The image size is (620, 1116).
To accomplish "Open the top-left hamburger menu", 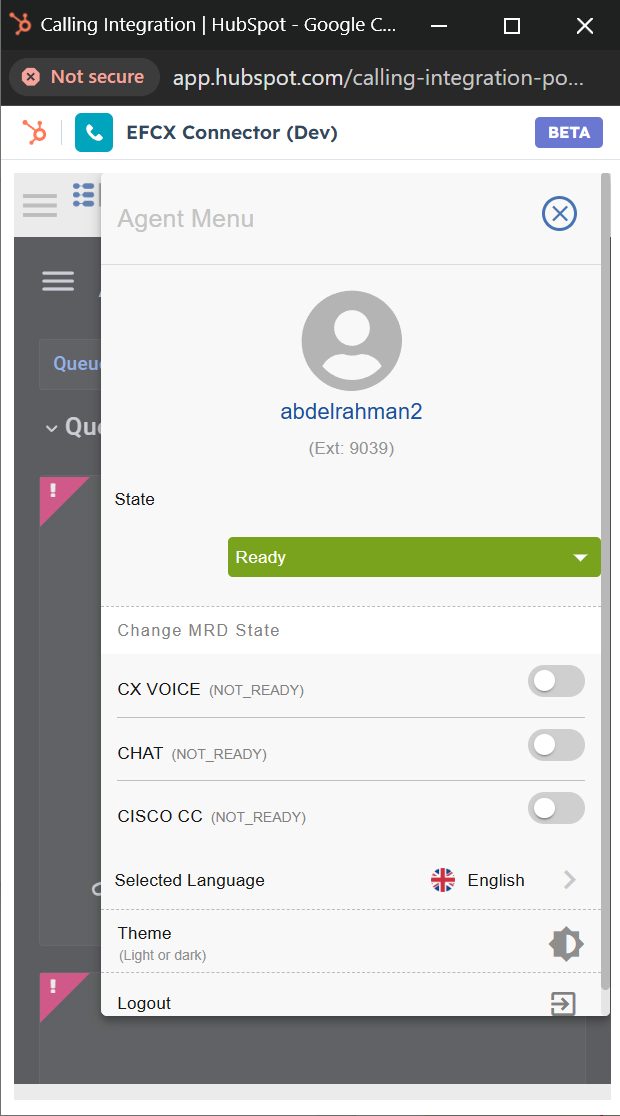I will coord(40,204).
